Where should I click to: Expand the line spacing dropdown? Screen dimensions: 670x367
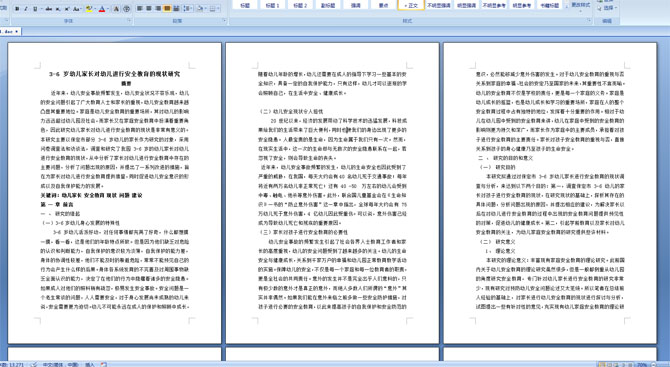coord(191,9)
